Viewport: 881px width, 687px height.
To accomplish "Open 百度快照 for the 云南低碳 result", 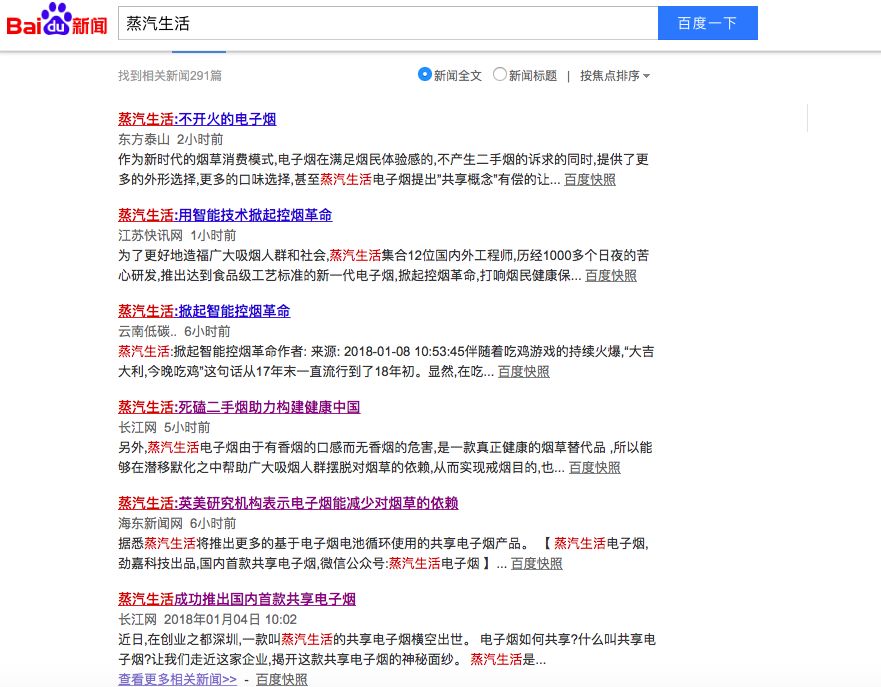I will pos(524,372).
